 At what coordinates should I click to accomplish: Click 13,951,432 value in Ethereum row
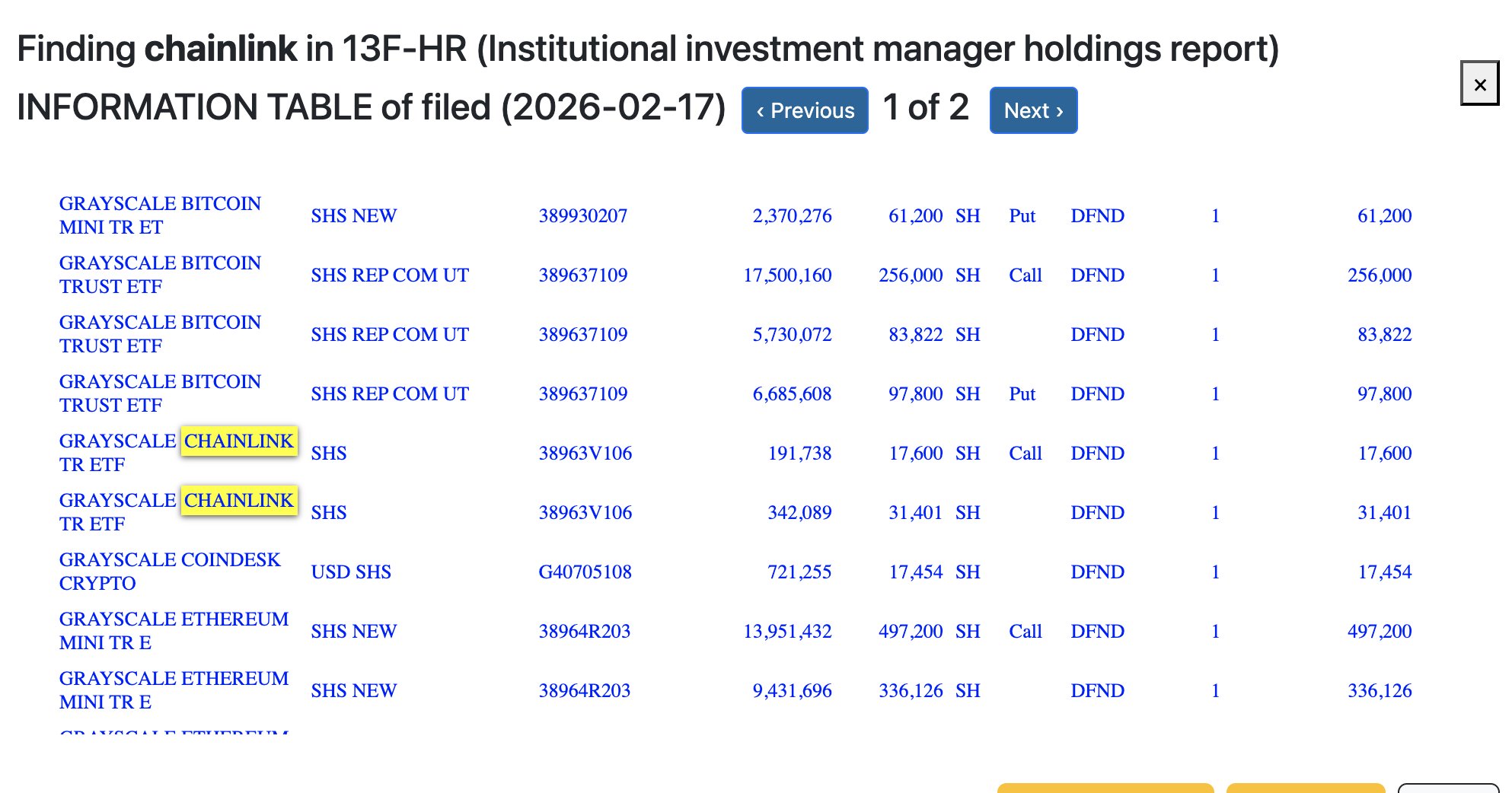[x=787, y=632]
